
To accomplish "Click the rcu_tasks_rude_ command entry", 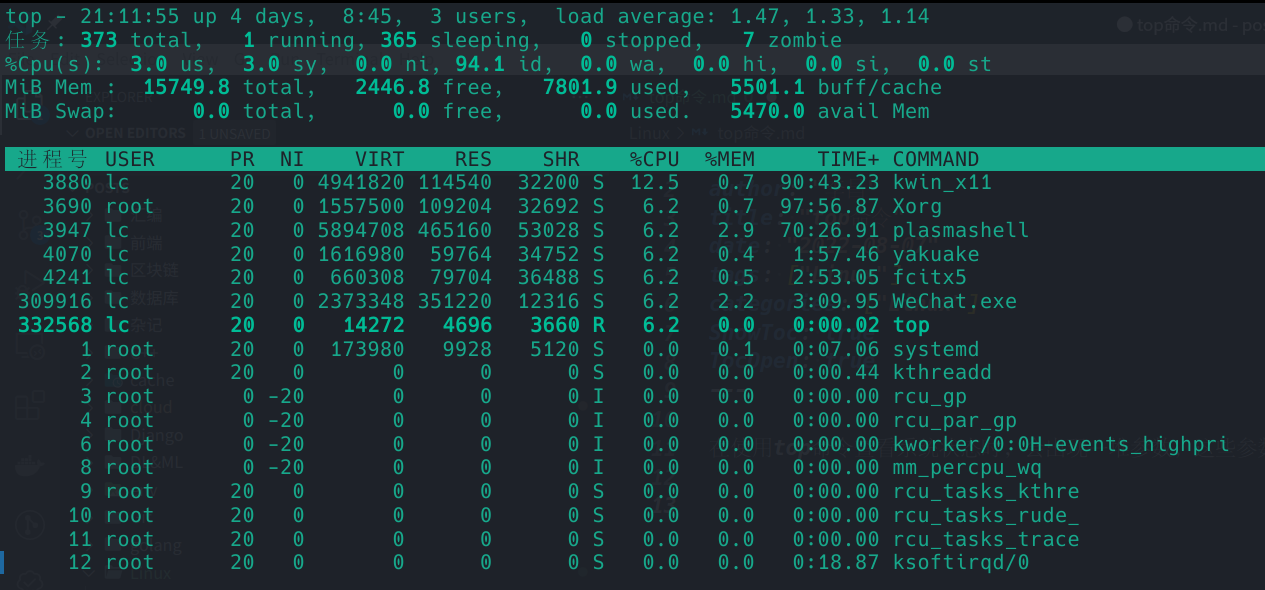I will [x=986, y=515].
